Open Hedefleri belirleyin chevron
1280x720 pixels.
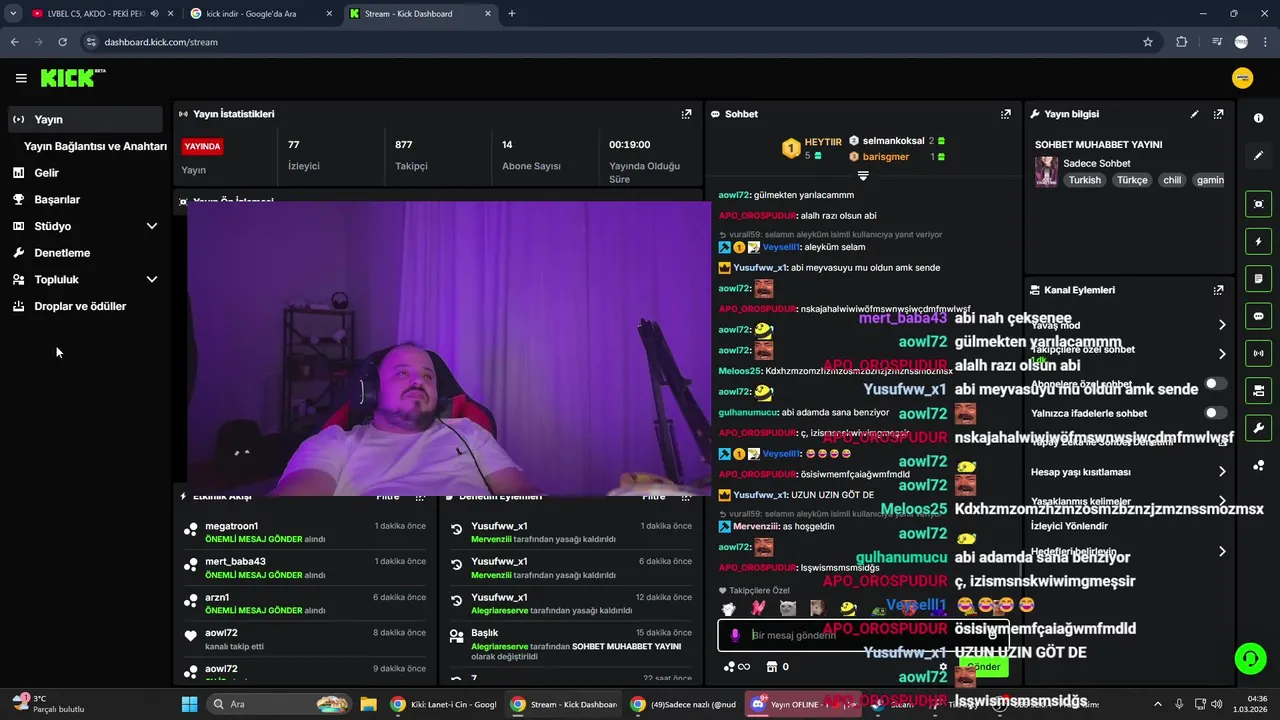1222,551
